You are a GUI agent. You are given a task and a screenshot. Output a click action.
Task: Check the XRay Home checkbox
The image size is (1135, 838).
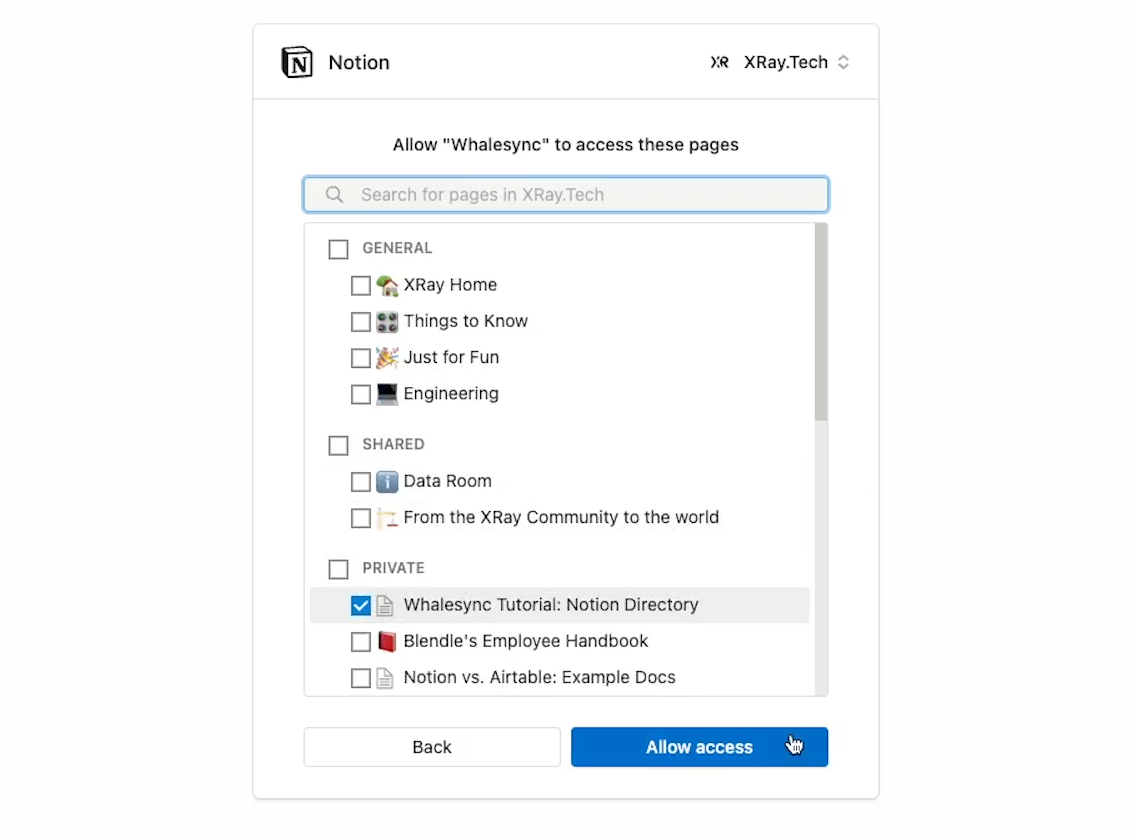pos(360,285)
